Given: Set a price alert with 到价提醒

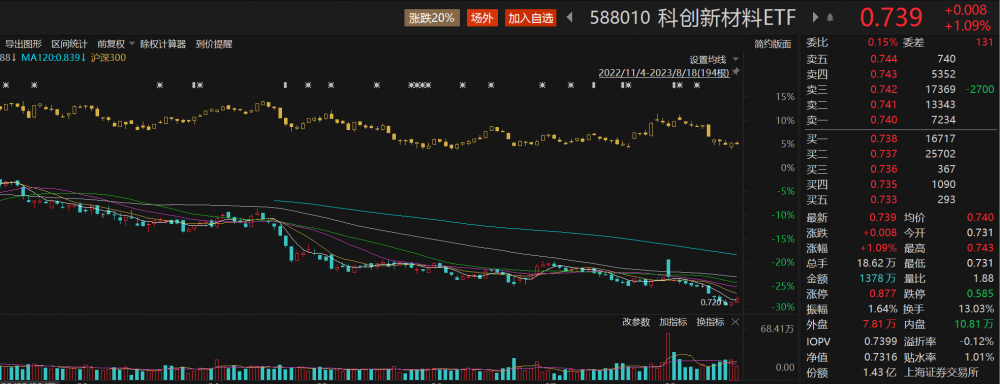Looking at the screenshot, I should coord(214,44).
